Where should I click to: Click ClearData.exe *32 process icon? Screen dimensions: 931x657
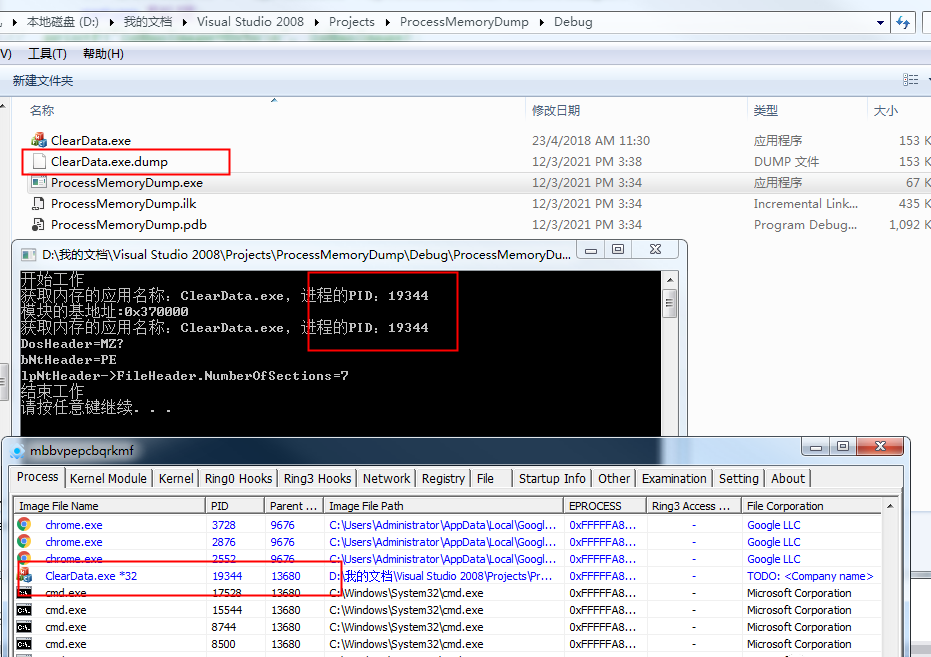24,575
